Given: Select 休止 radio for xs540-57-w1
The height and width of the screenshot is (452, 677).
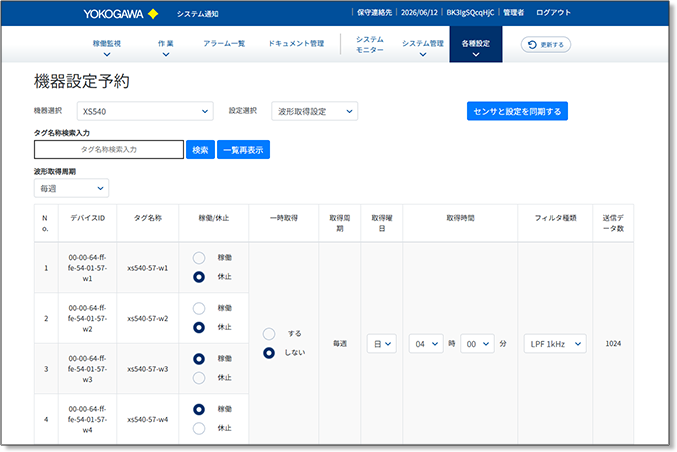Looking at the screenshot, I should [199, 277].
